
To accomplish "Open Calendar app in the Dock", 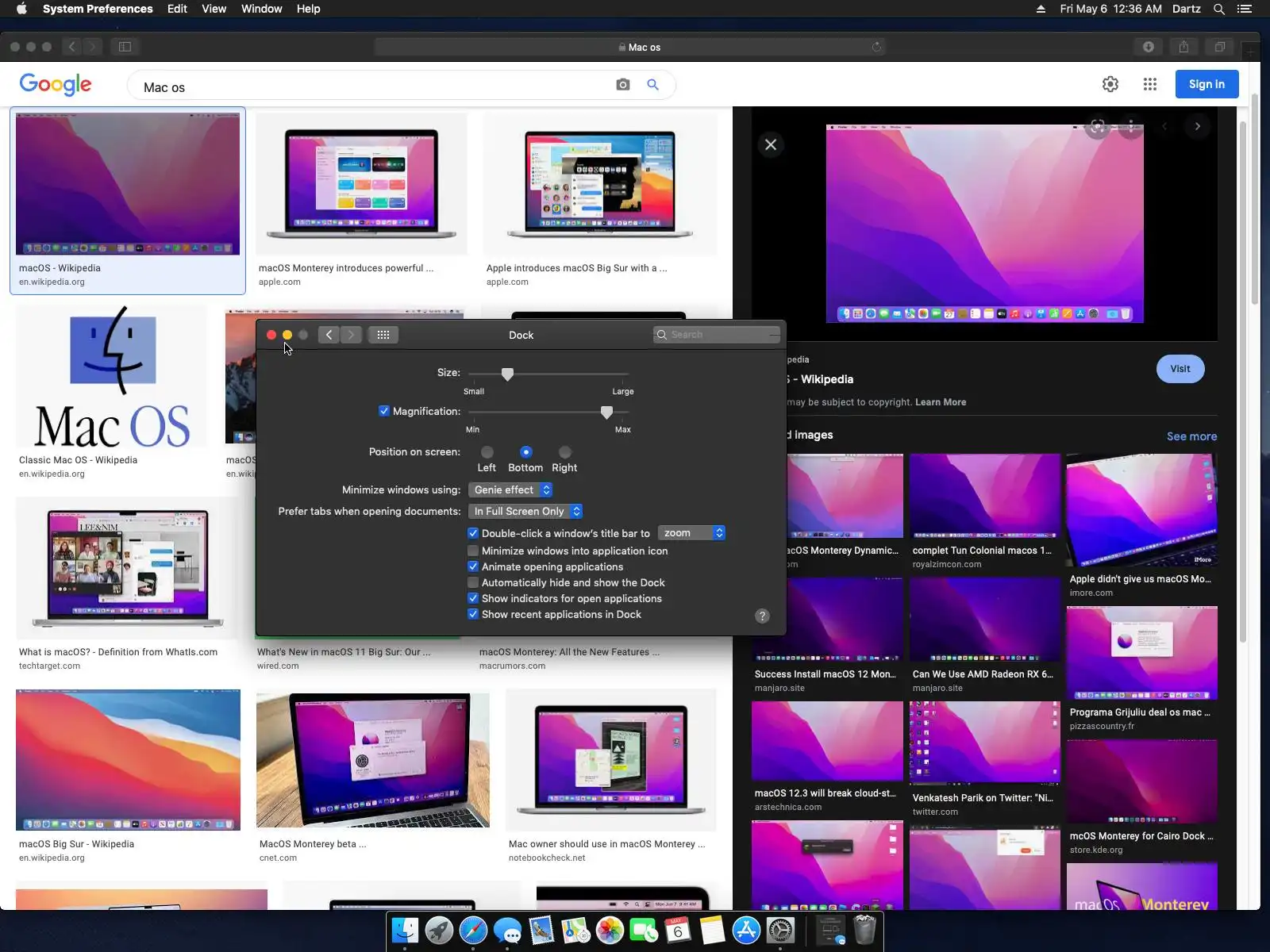I will (x=679, y=930).
